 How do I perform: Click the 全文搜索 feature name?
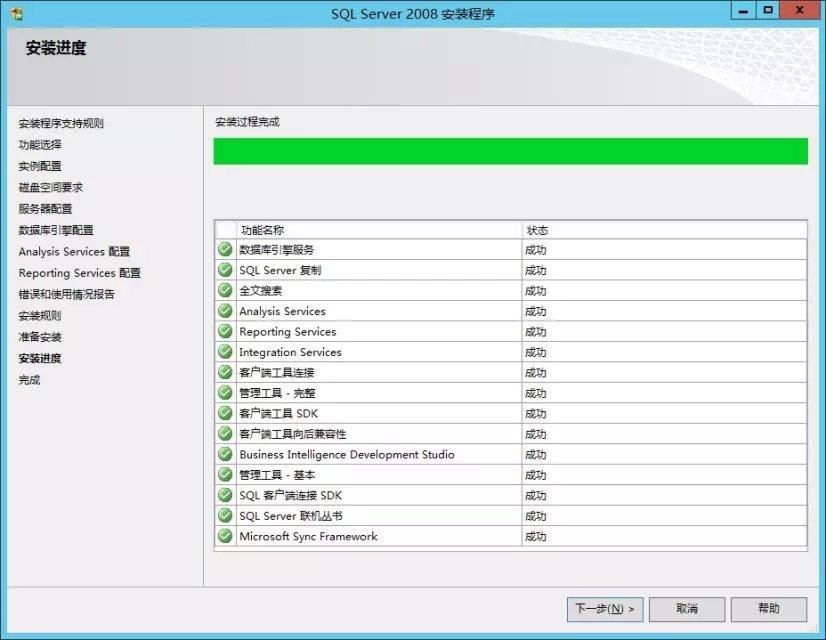coord(261,291)
